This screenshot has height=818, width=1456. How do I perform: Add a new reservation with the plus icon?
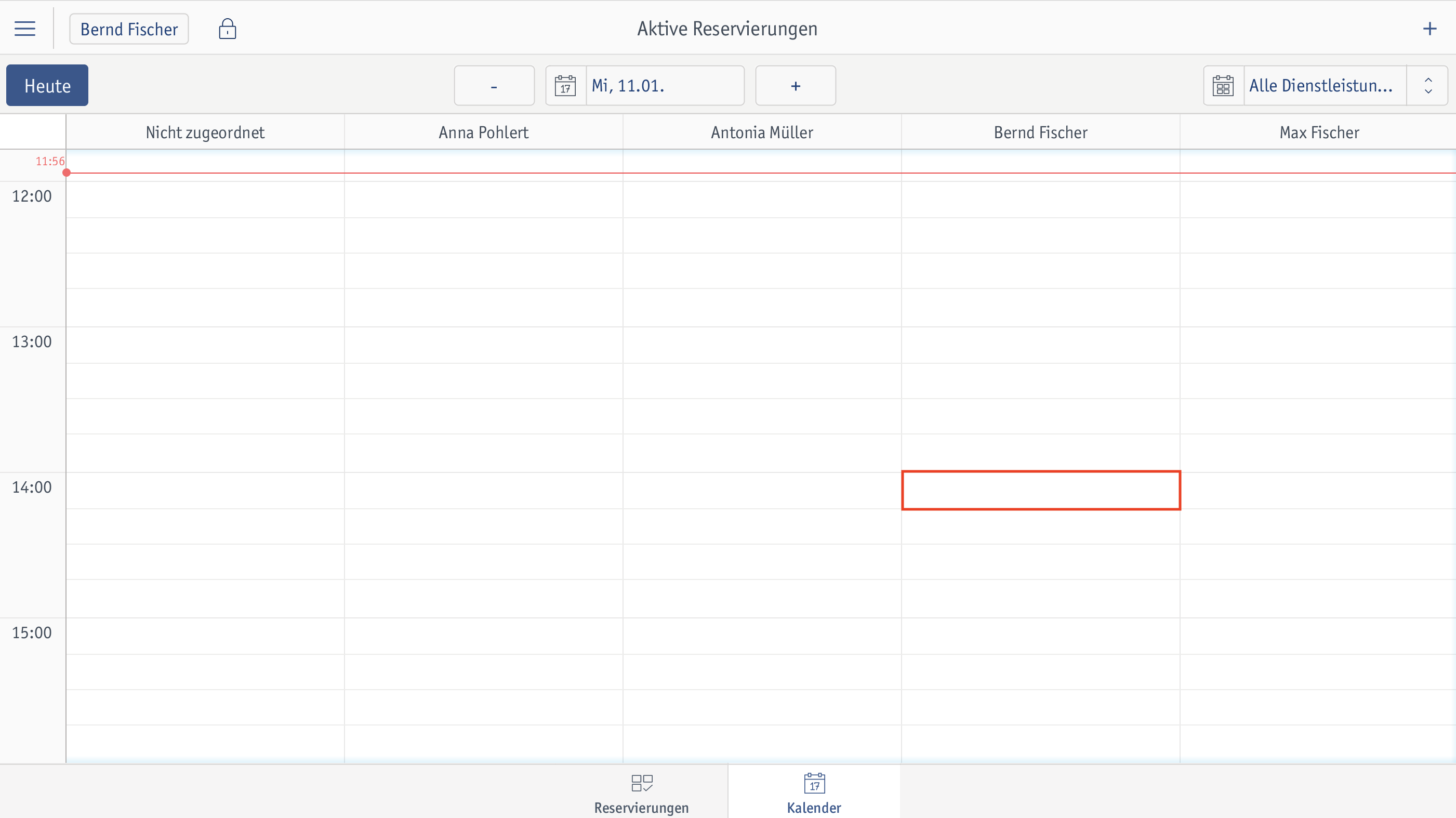coord(1429,28)
